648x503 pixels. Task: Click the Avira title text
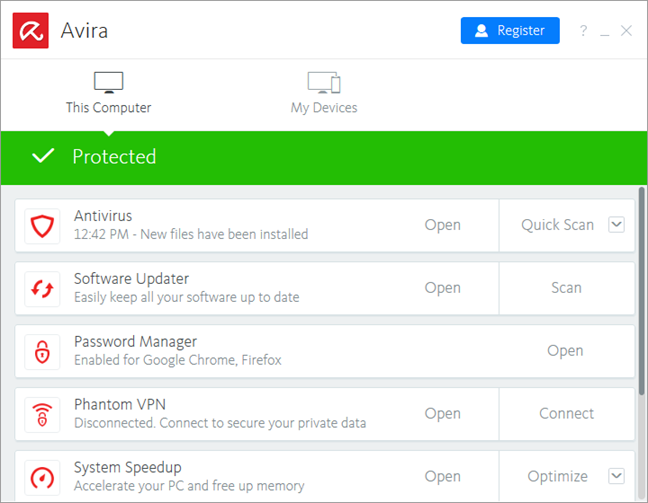(84, 31)
